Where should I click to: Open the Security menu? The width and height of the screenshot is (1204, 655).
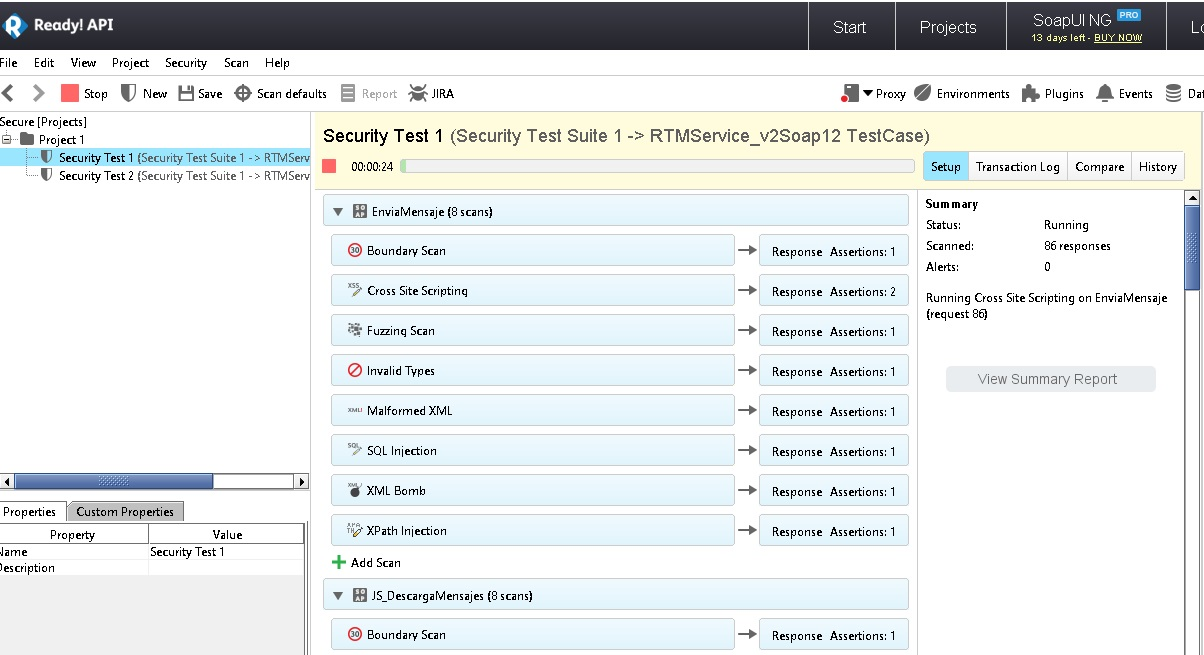(x=185, y=63)
